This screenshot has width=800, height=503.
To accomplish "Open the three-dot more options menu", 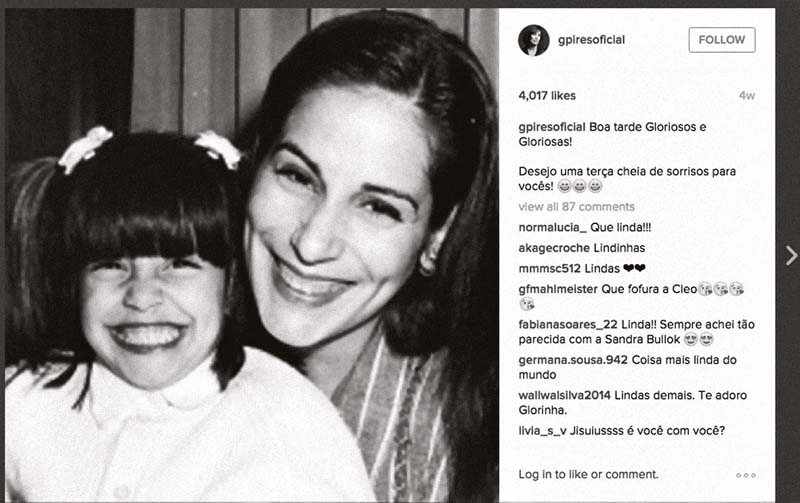I will click(745, 475).
